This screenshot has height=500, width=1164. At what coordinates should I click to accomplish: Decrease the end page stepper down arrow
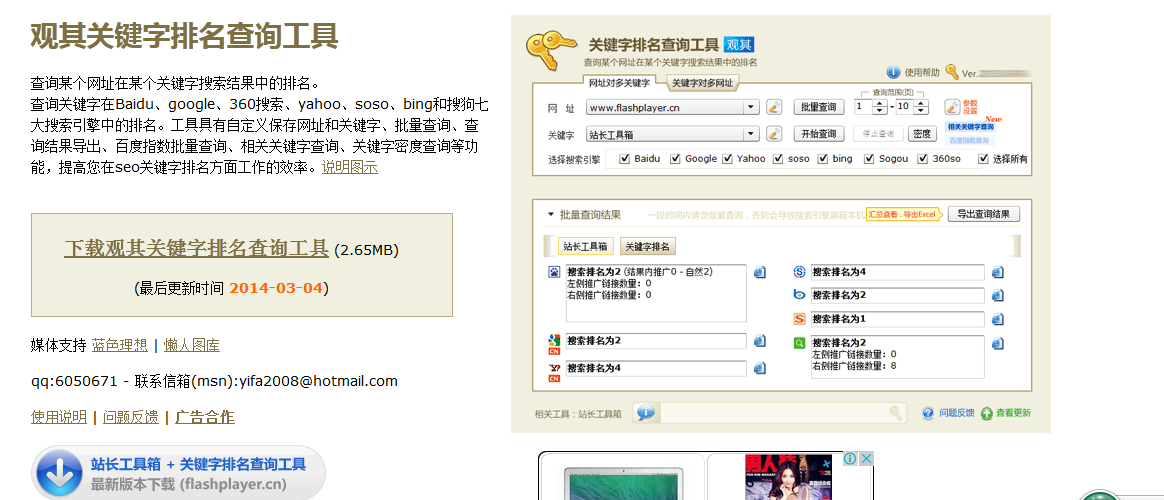point(921,111)
